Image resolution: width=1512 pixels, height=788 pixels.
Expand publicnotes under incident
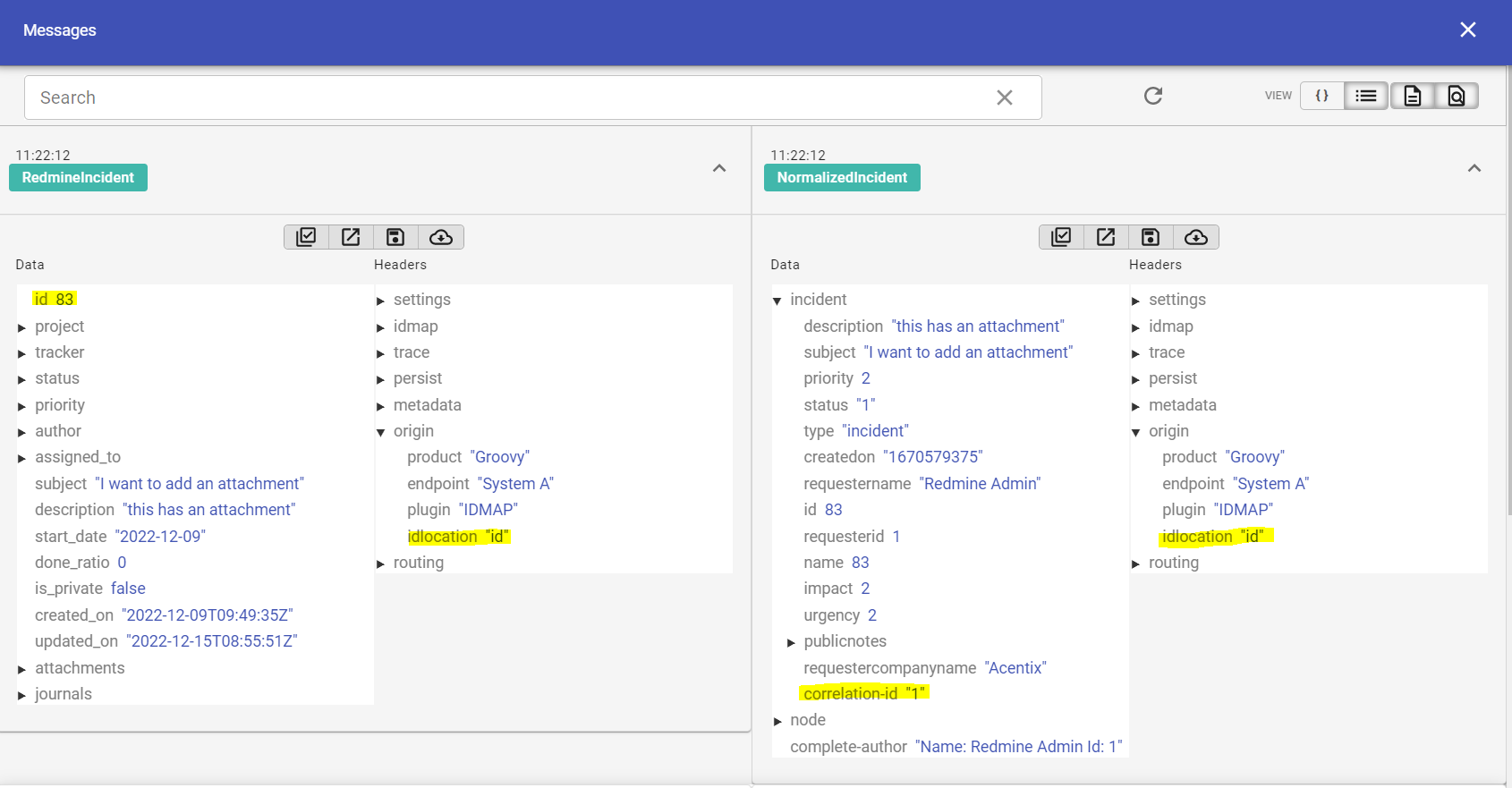(x=791, y=642)
